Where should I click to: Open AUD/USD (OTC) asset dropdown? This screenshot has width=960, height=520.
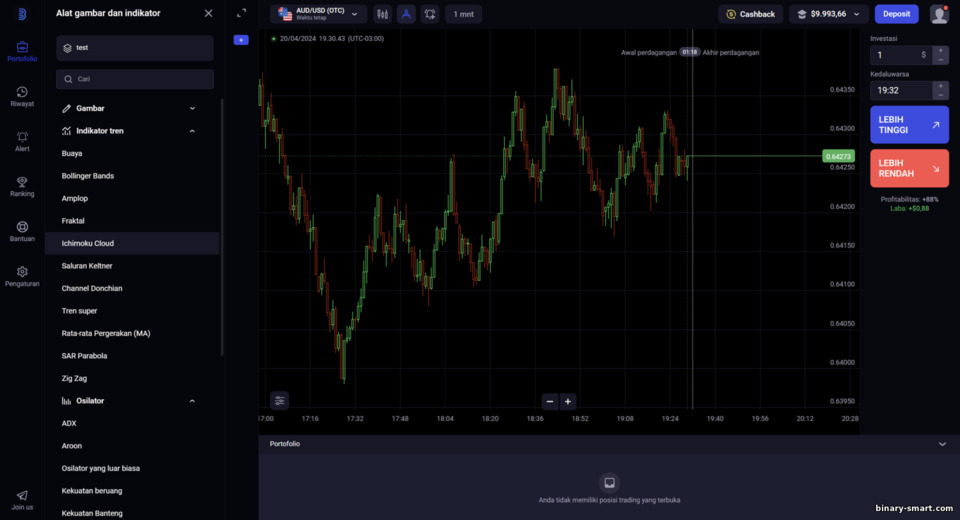click(318, 14)
